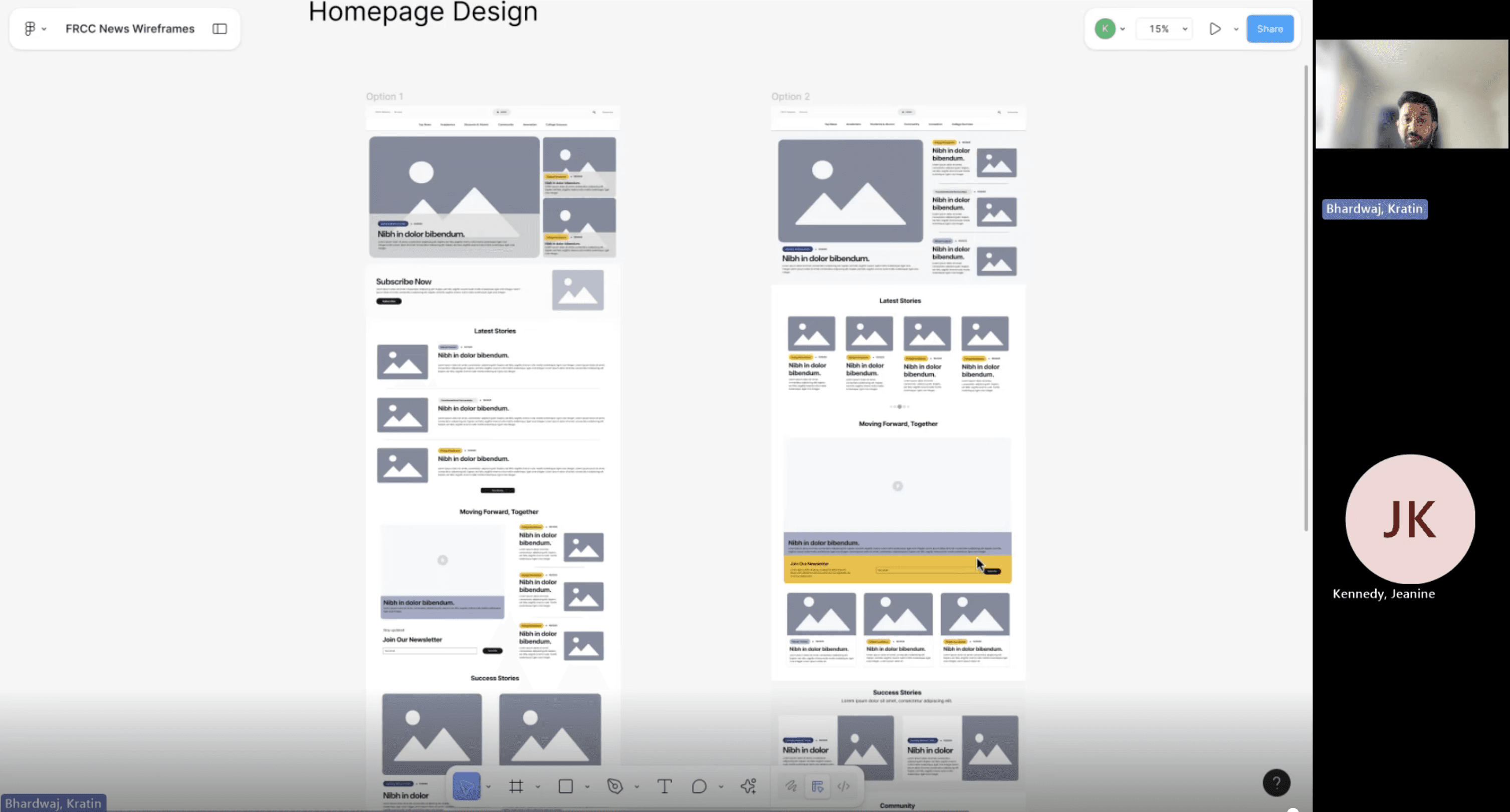The image size is (1510, 812).
Task: Select the Text tool
Action: tap(664, 786)
